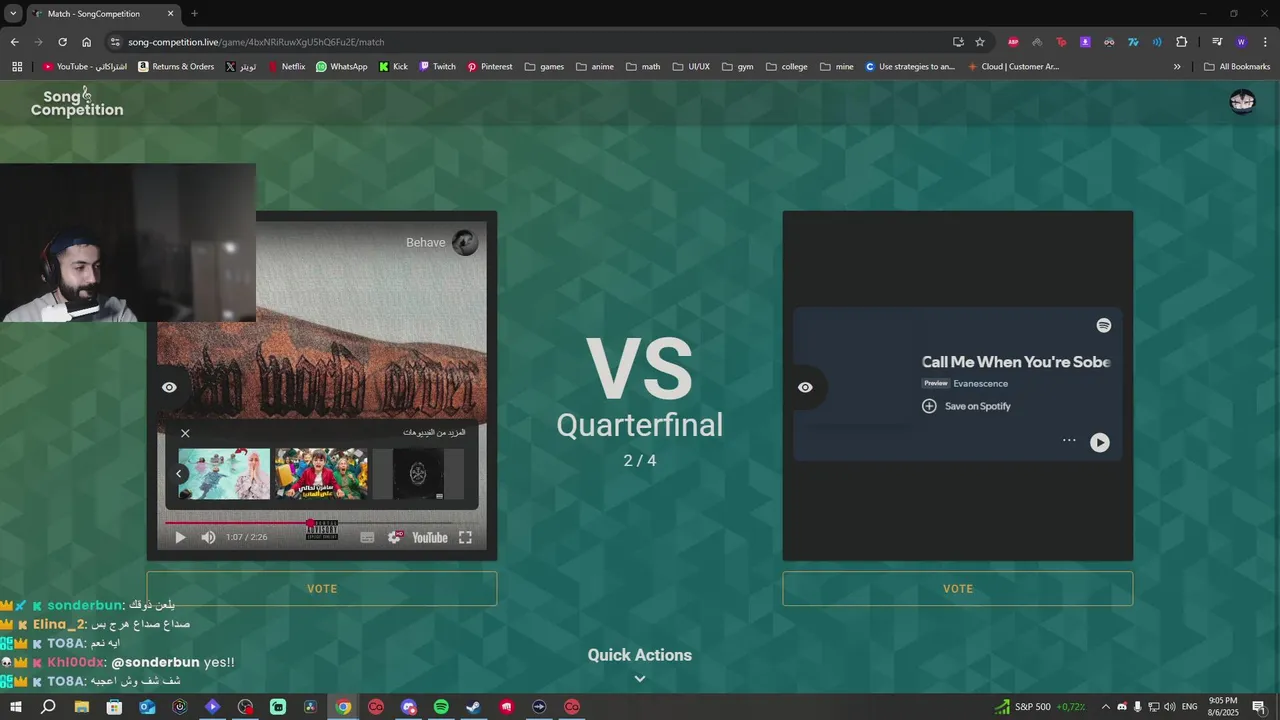Reload the current page
The image size is (1280, 720).
[x=62, y=42]
